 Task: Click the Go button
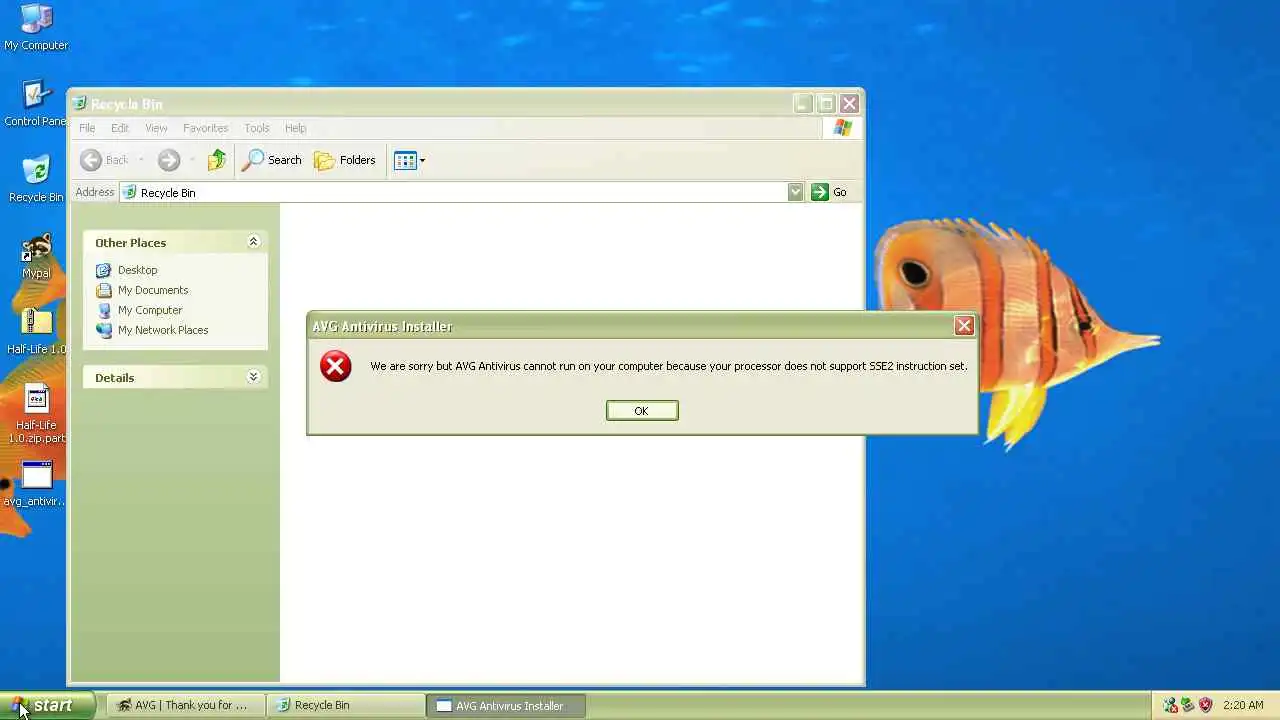pyautogui.click(x=830, y=192)
